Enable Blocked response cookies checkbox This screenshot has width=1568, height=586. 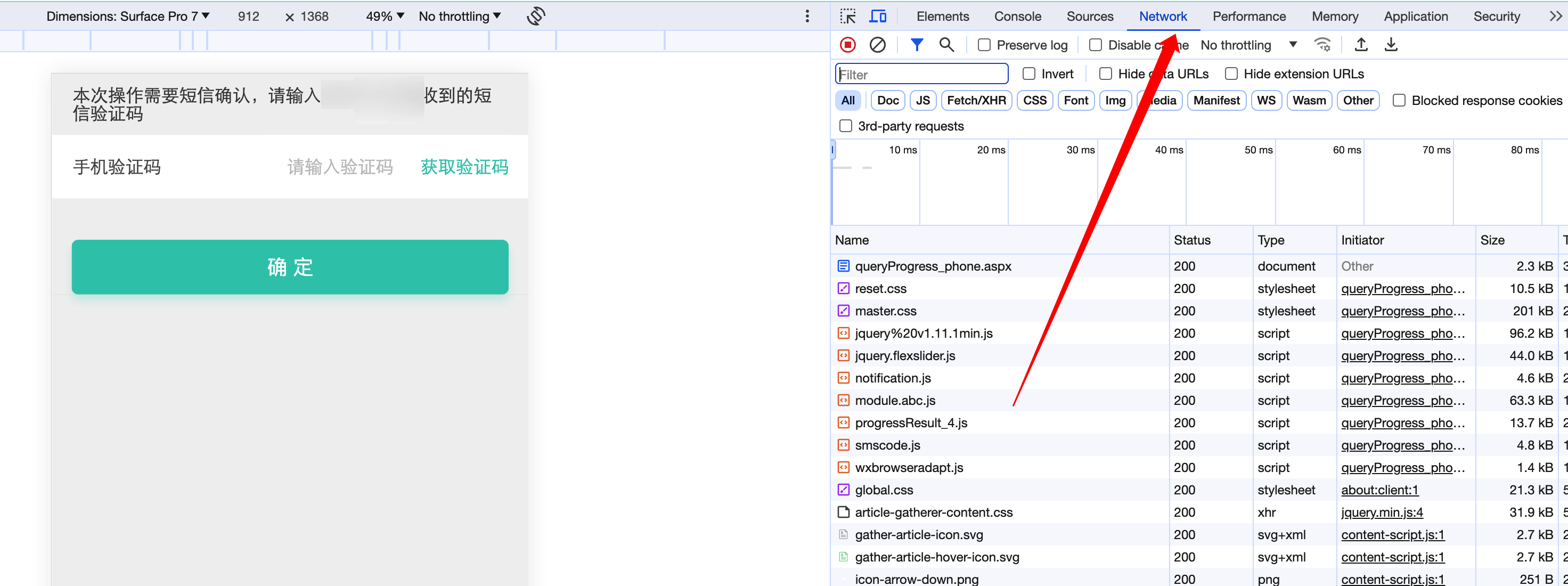pos(1399,101)
